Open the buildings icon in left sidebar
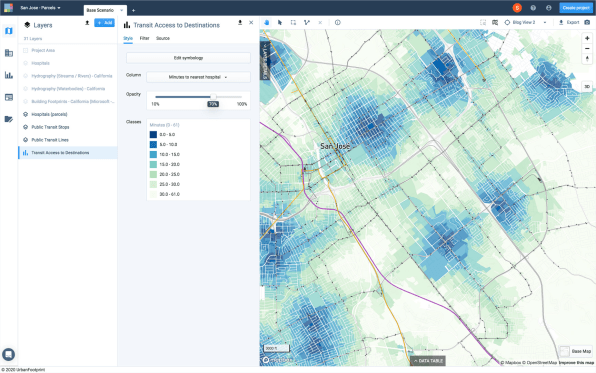 9,53
